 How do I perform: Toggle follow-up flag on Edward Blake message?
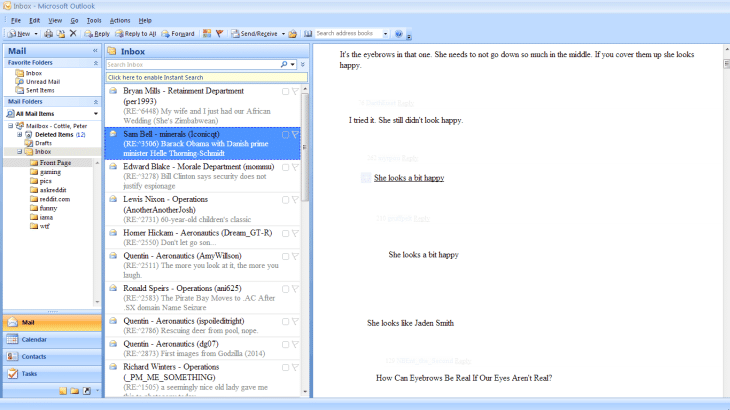click(x=296, y=166)
